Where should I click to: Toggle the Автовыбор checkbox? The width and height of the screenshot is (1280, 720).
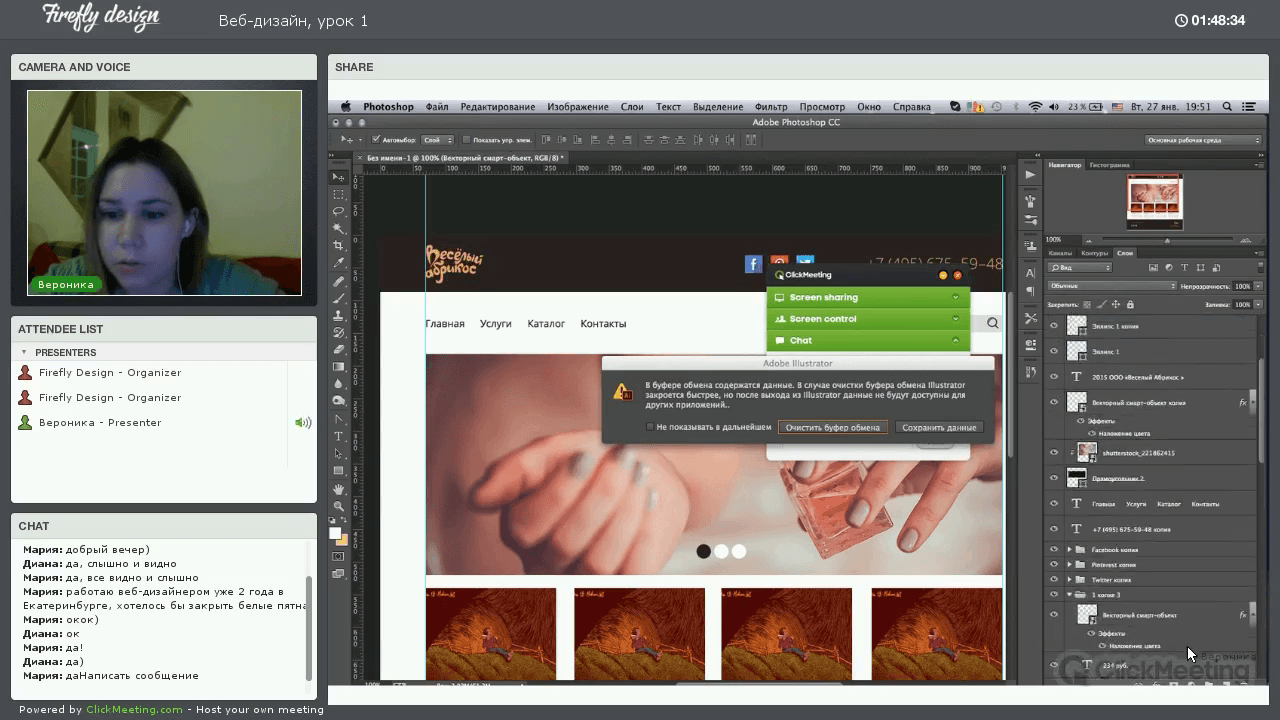pyautogui.click(x=376, y=140)
